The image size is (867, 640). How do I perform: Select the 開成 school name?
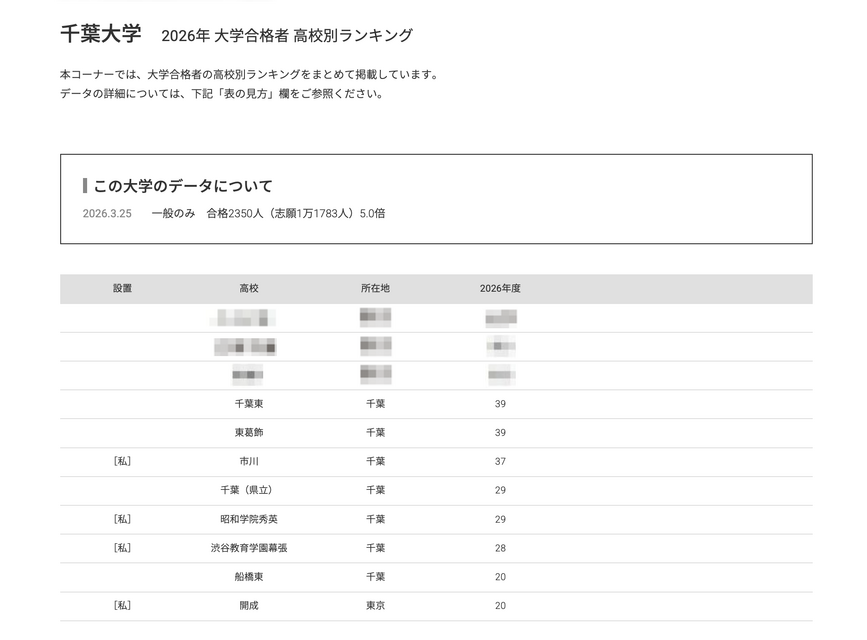(x=249, y=606)
